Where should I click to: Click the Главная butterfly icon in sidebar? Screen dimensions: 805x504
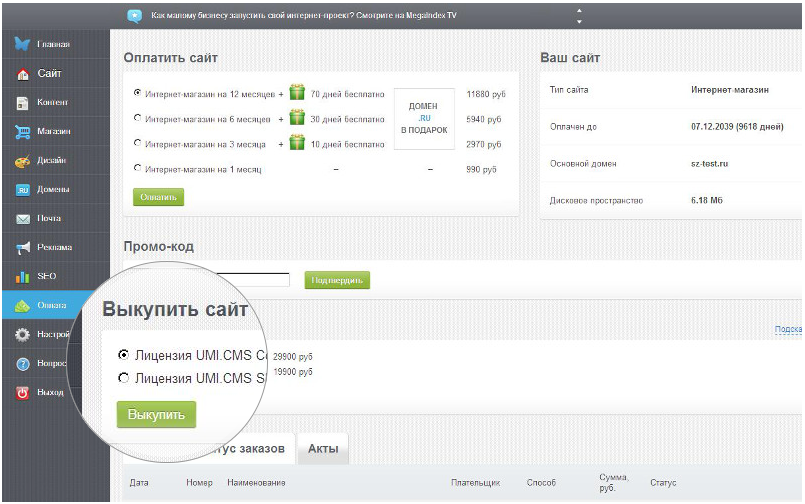(22, 44)
